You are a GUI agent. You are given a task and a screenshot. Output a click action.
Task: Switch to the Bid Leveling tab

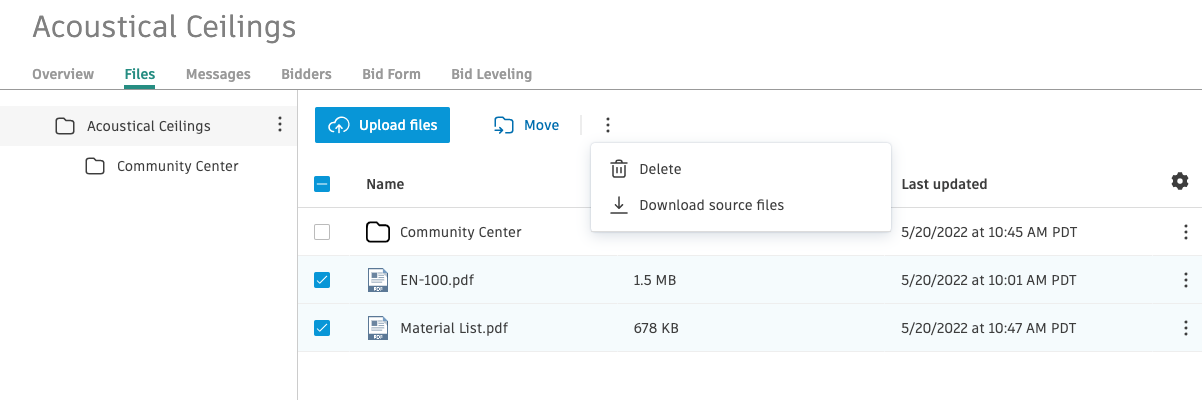[x=491, y=74]
